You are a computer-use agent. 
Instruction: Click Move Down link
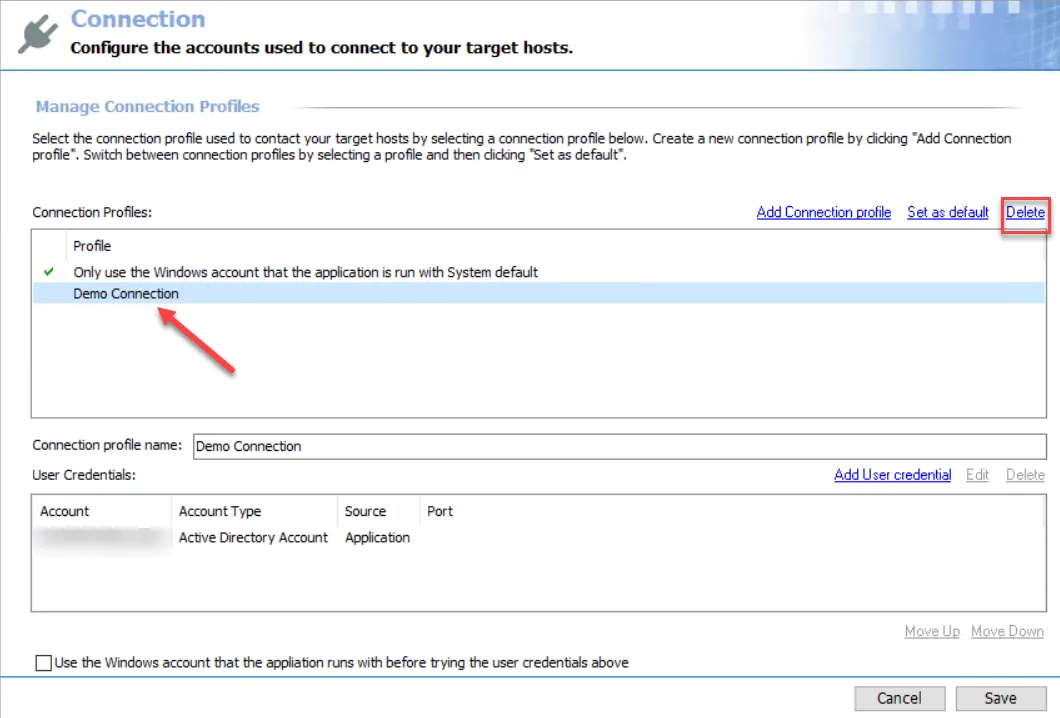1007,631
